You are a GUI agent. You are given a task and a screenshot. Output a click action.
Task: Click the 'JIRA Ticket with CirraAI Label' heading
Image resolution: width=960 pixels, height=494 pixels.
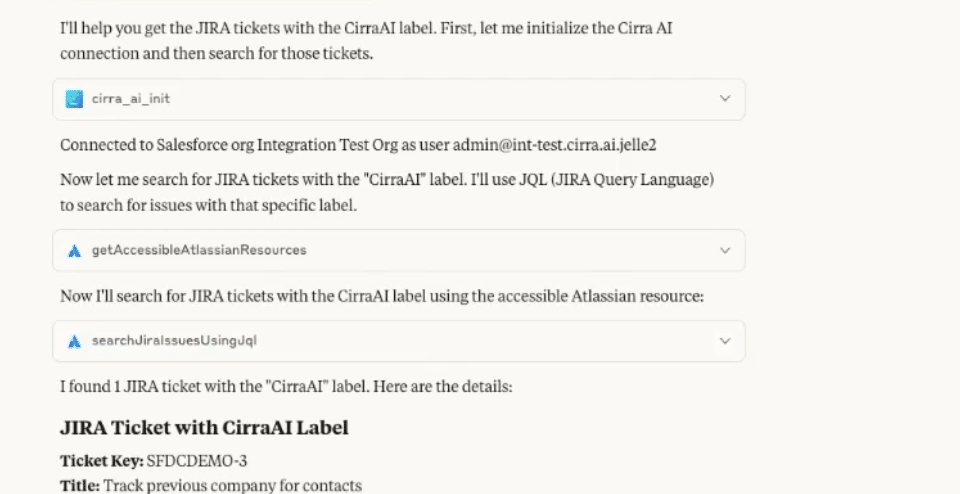[x=204, y=428]
